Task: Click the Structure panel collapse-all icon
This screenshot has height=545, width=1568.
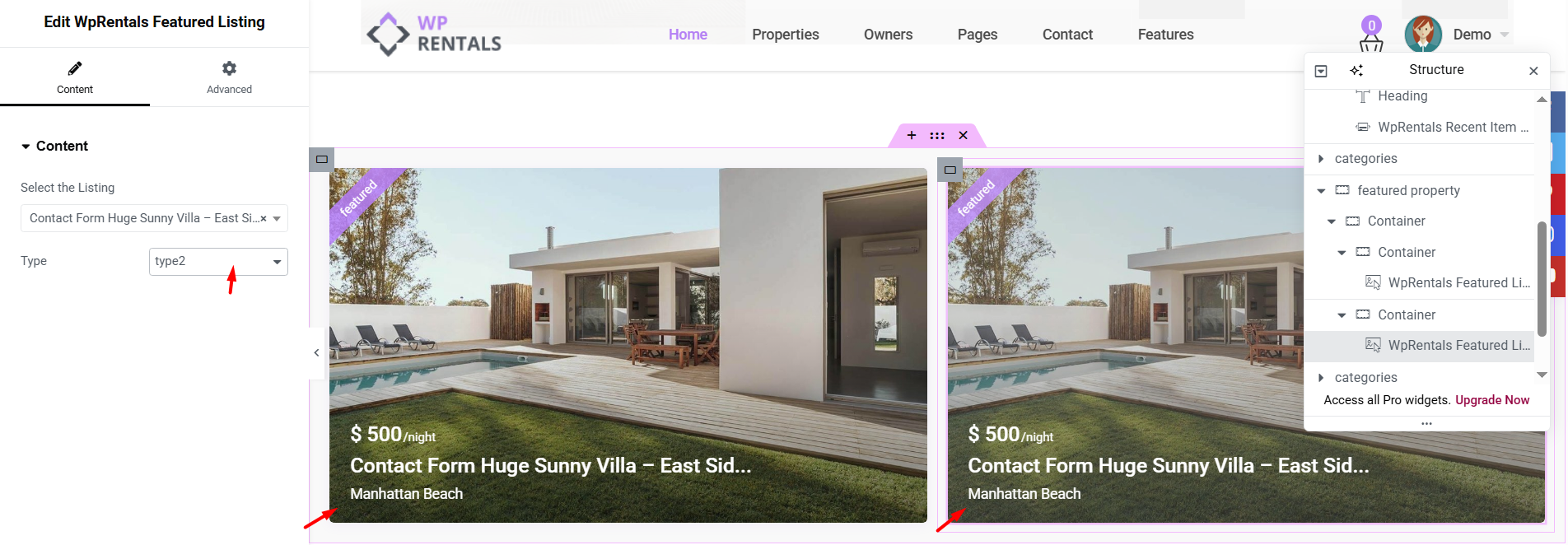Action: (1321, 71)
